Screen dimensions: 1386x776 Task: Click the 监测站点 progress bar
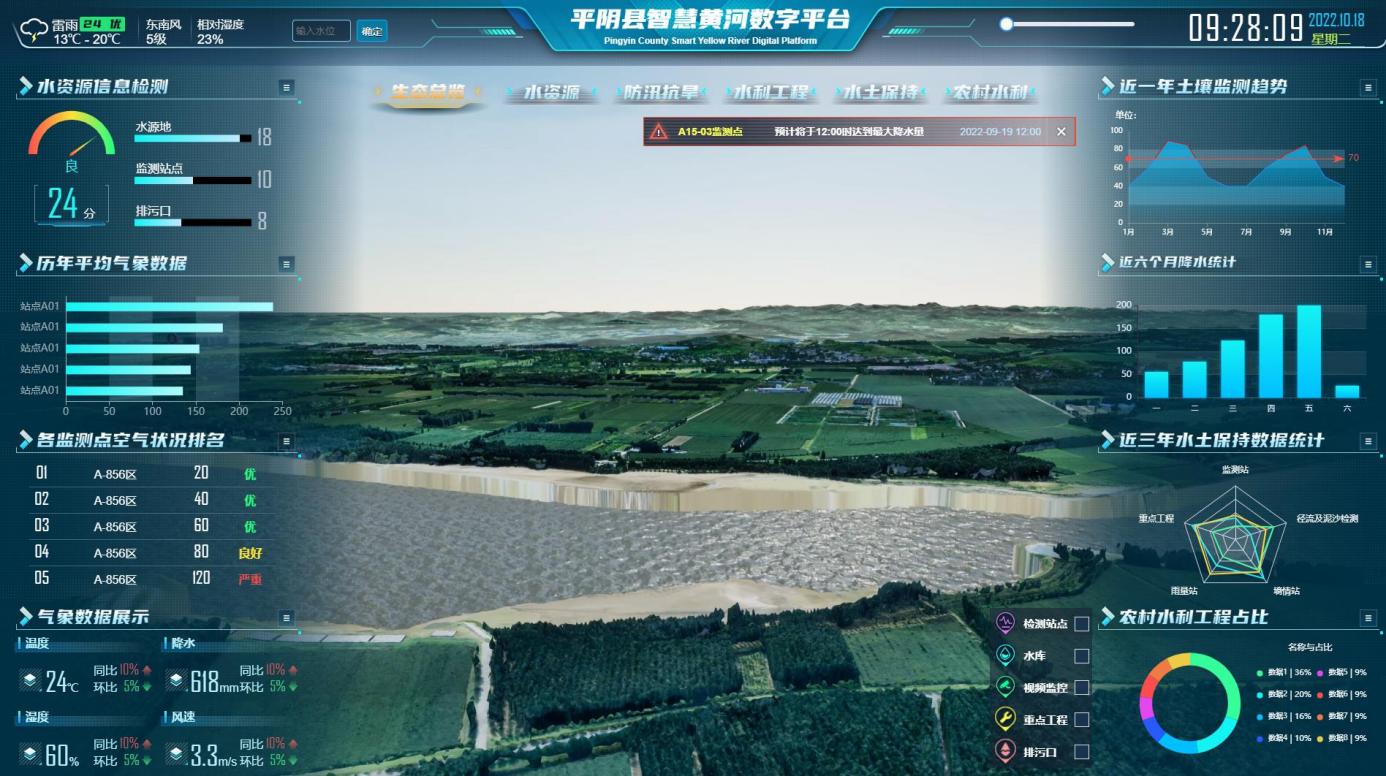193,180
